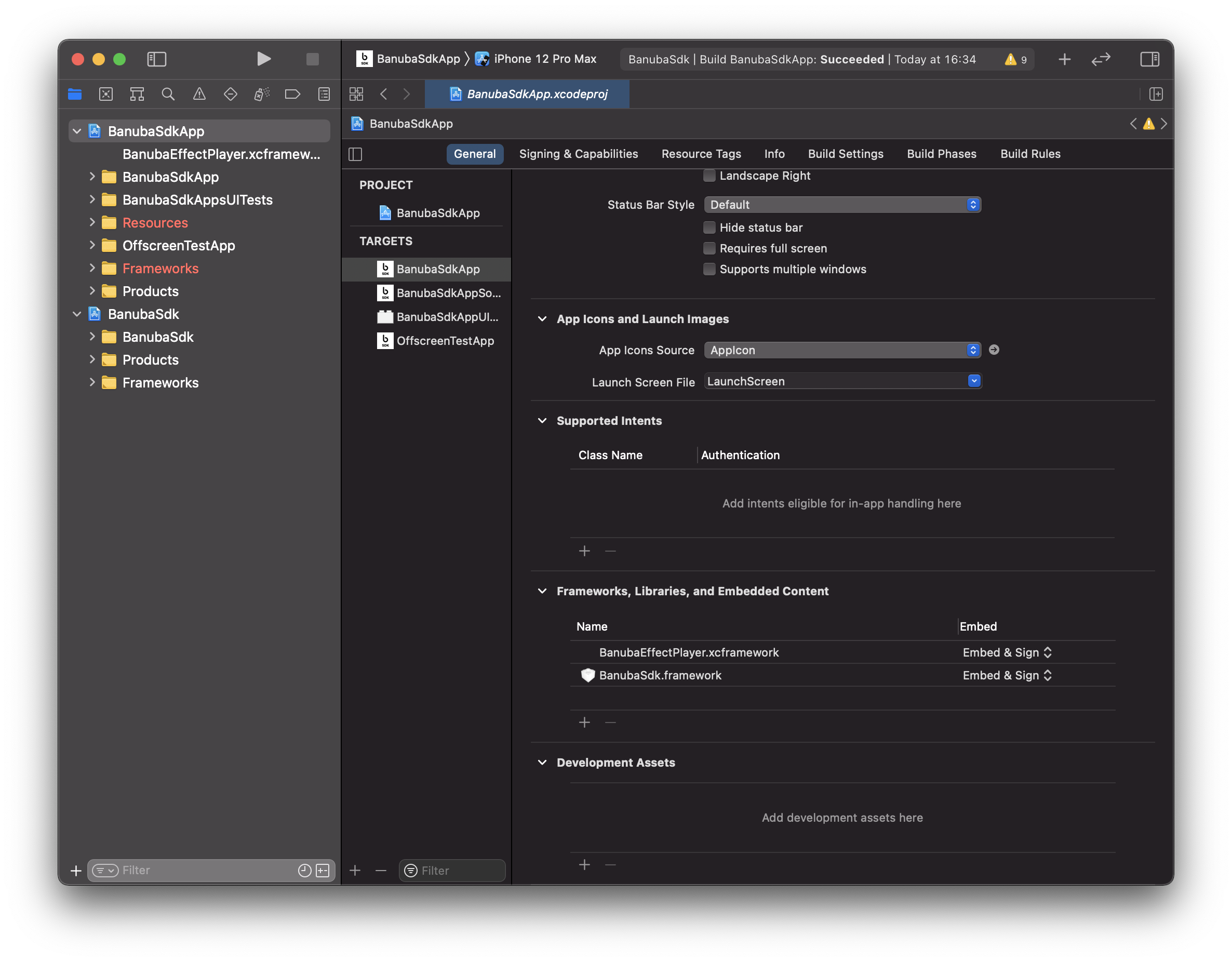Open the Info tab
The image size is (1232, 962).
pyautogui.click(x=774, y=154)
